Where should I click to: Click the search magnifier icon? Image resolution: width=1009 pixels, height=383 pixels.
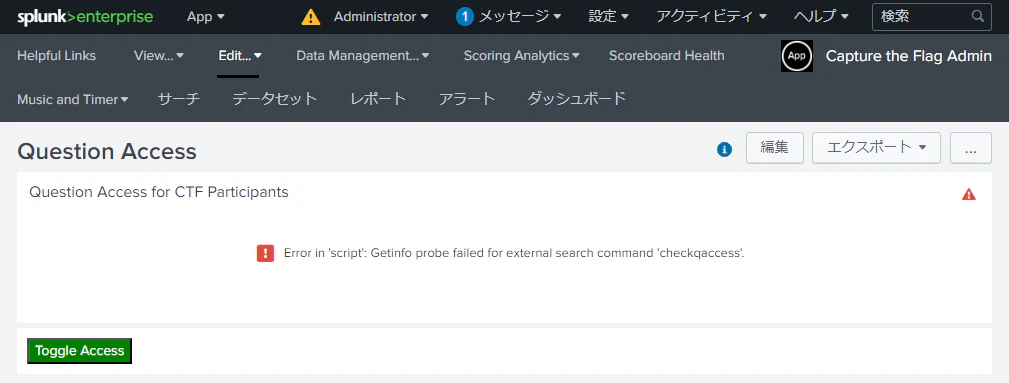tap(977, 16)
